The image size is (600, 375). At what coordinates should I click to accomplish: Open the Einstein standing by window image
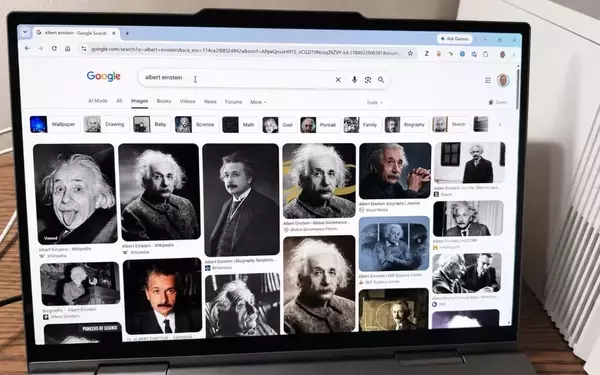pos(470,163)
